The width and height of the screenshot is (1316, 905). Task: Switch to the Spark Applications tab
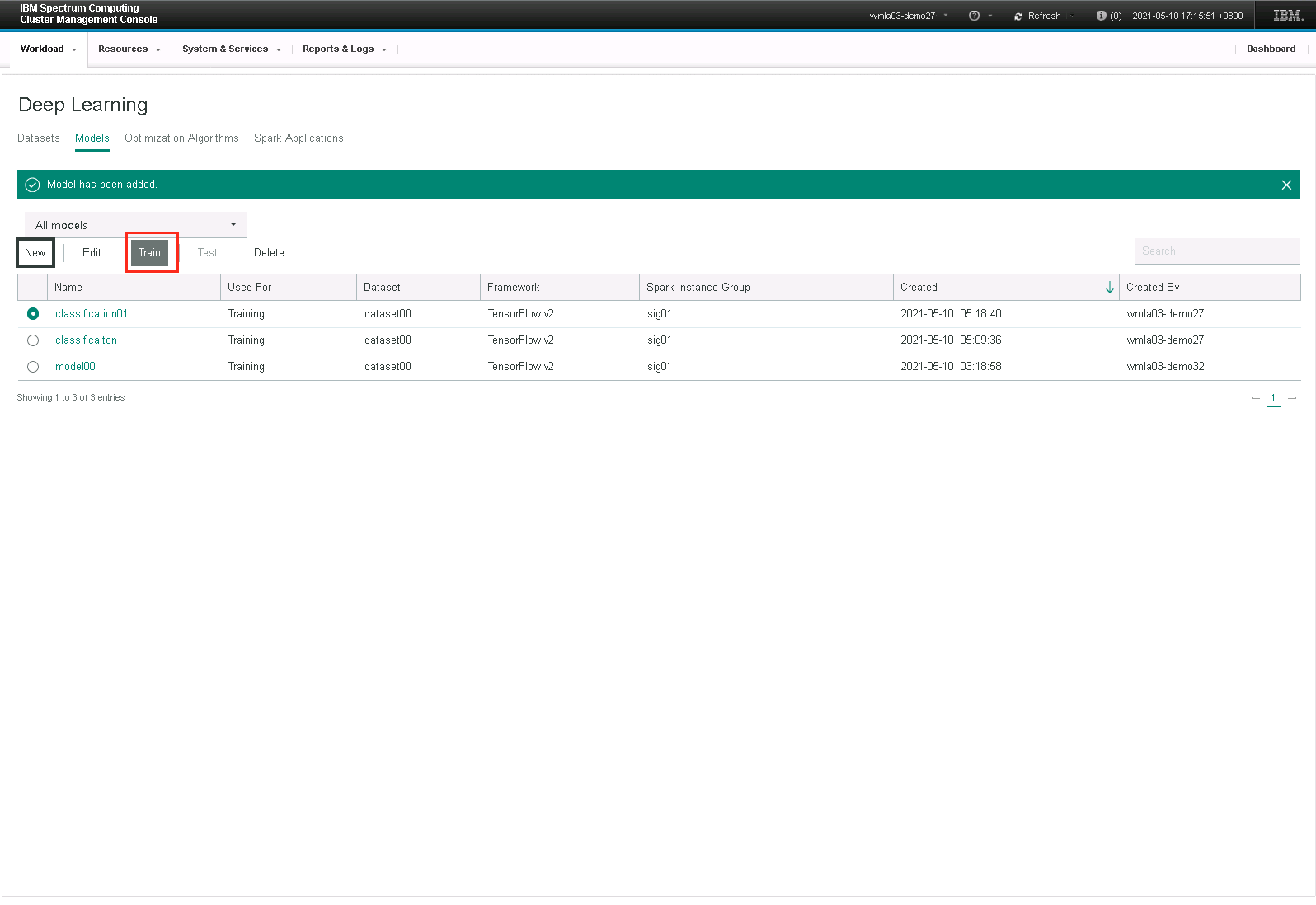coord(298,138)
